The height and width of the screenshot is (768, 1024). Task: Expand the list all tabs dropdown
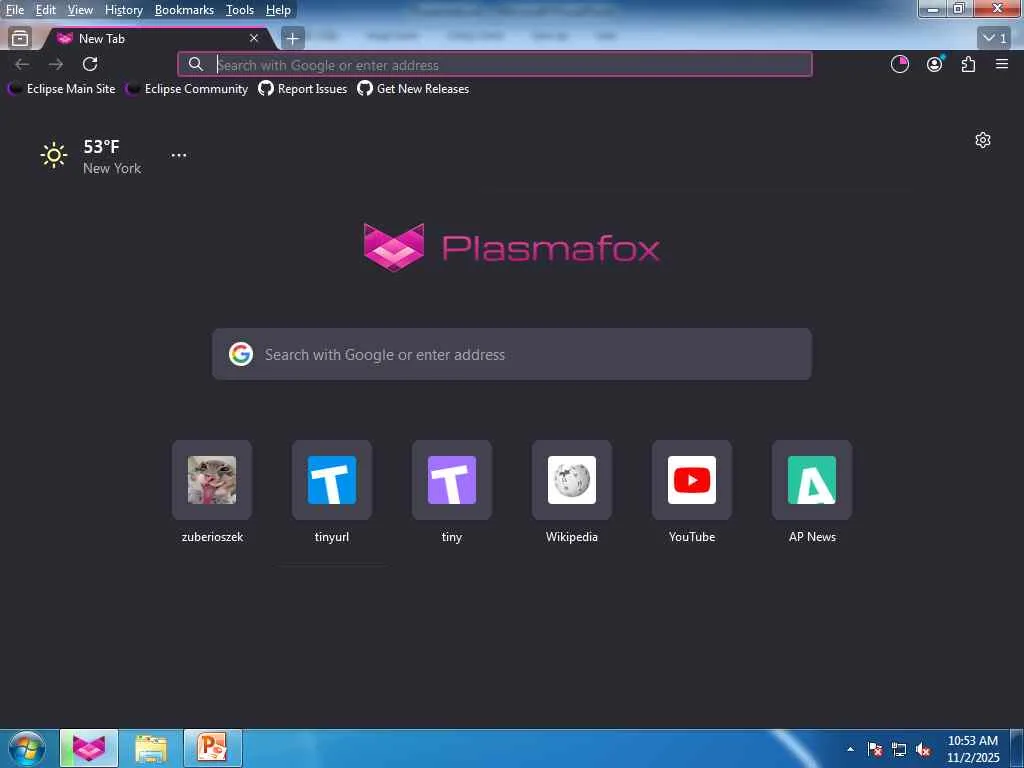995,39
